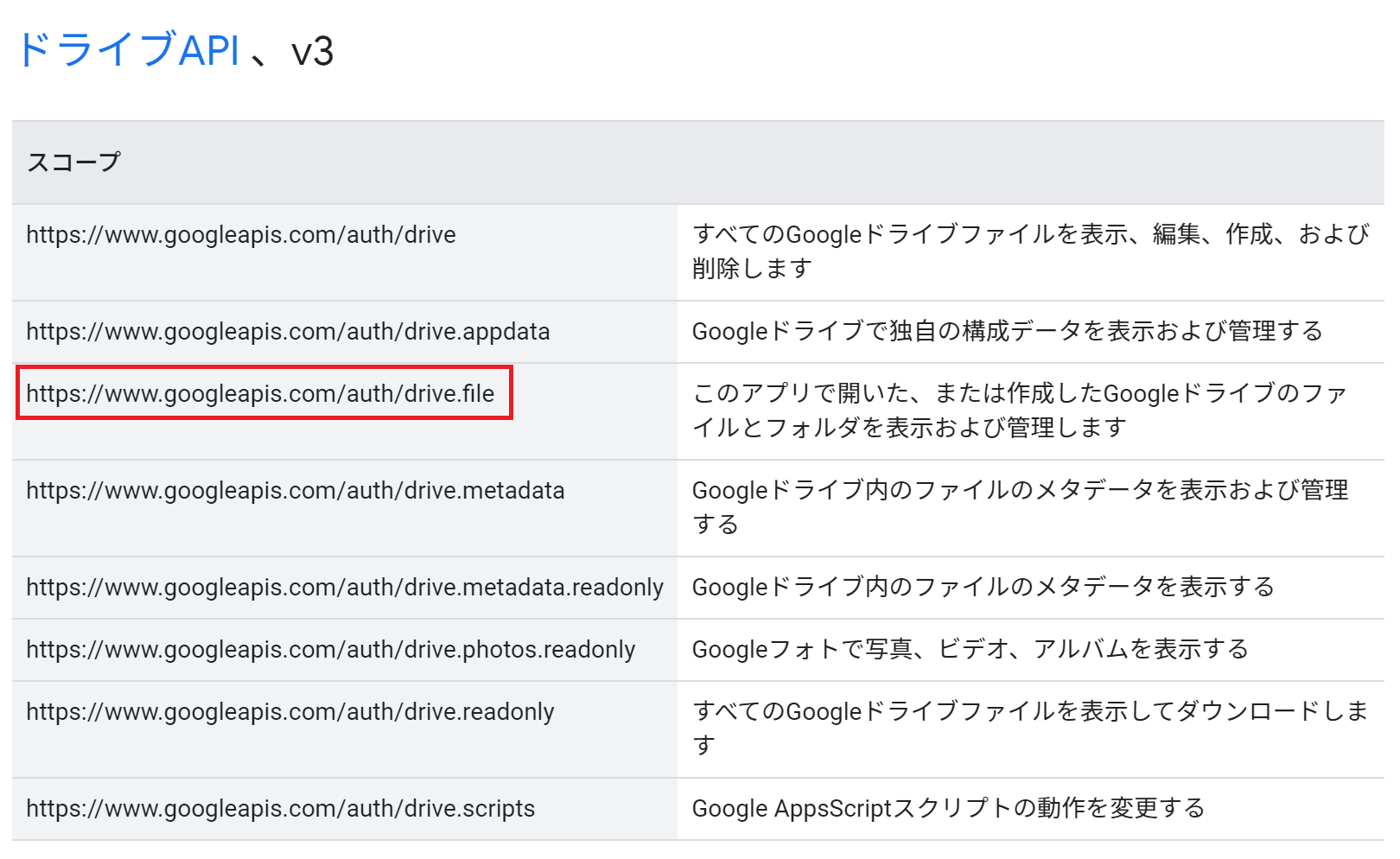Click the Google AppsScript description text
The height and width of the screenshot is (859, 1400).
(x=948, y=809)
